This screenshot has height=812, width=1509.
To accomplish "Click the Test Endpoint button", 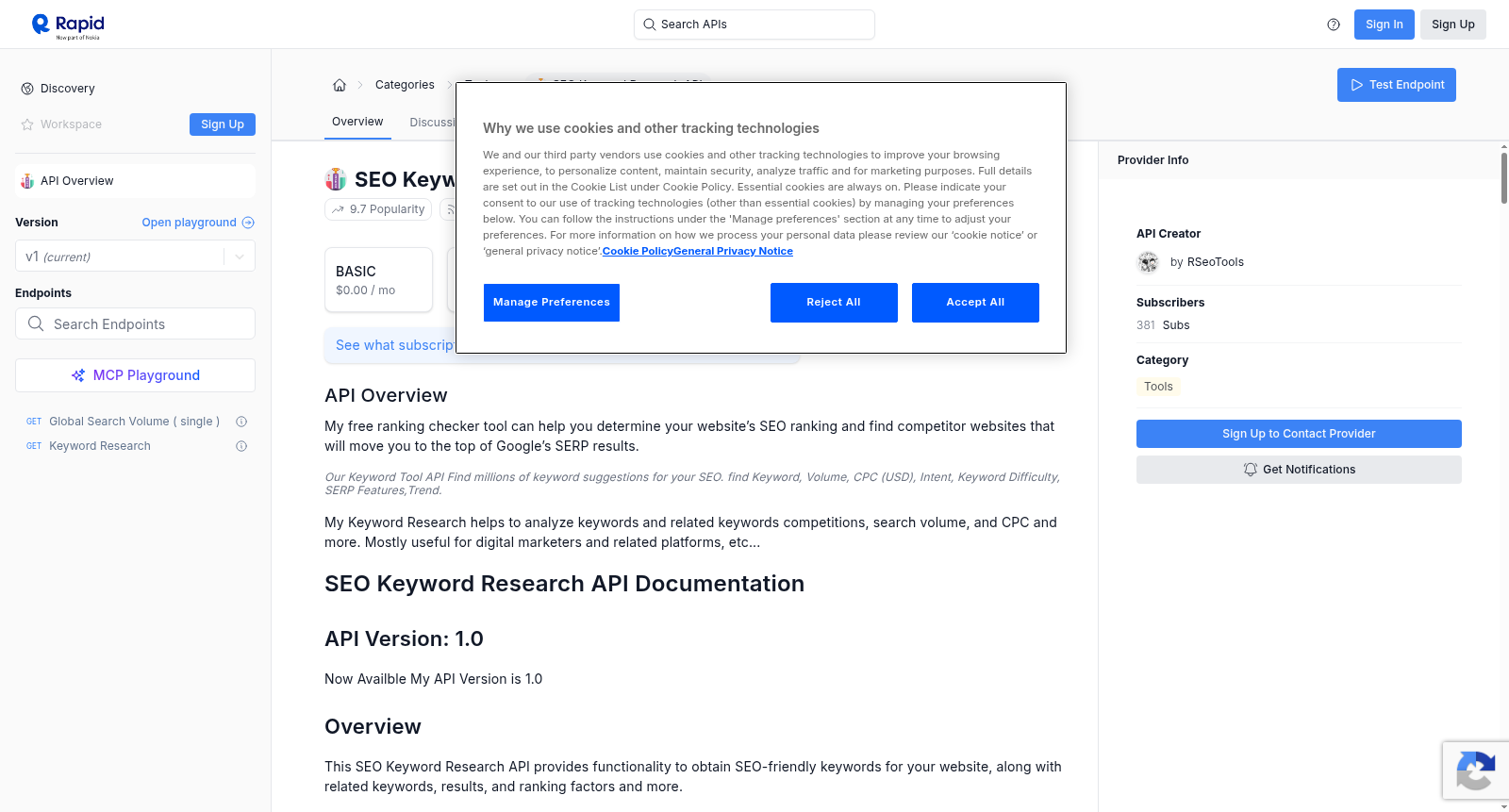I will [1397, 85].
